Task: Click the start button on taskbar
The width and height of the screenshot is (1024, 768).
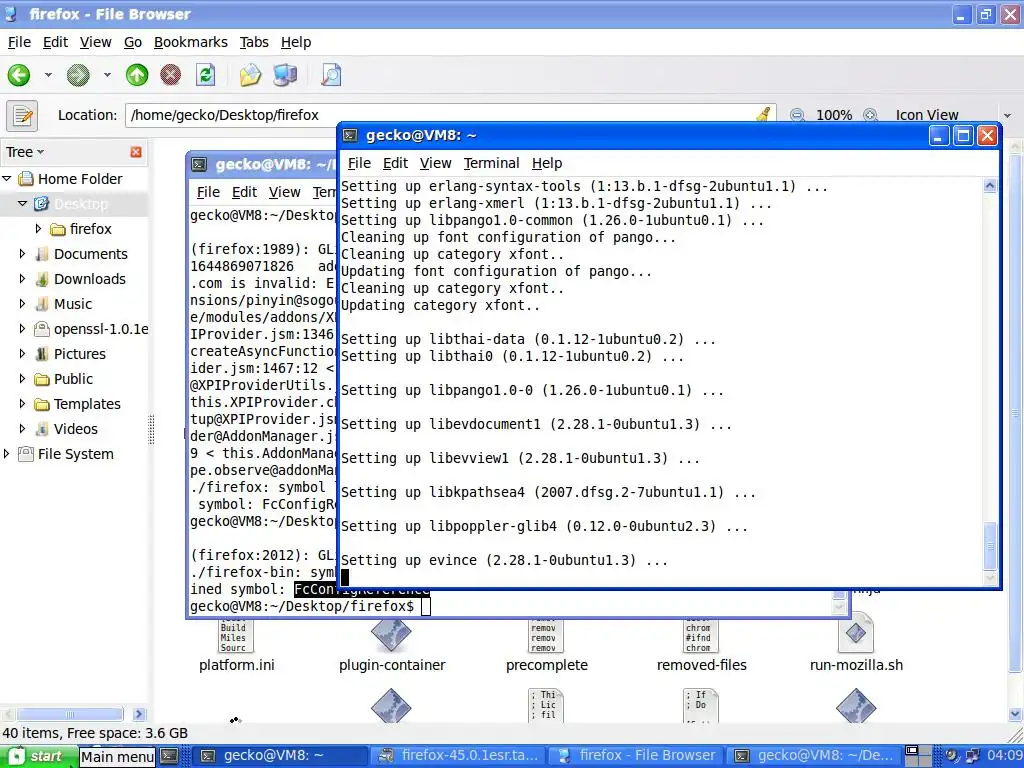Action: [37, 756]
